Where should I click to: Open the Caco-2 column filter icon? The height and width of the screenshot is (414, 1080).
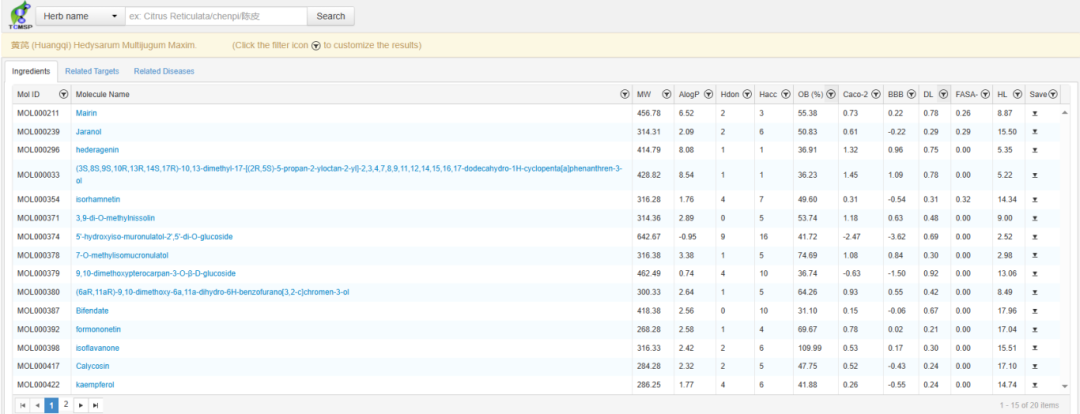tap(875, 94)
